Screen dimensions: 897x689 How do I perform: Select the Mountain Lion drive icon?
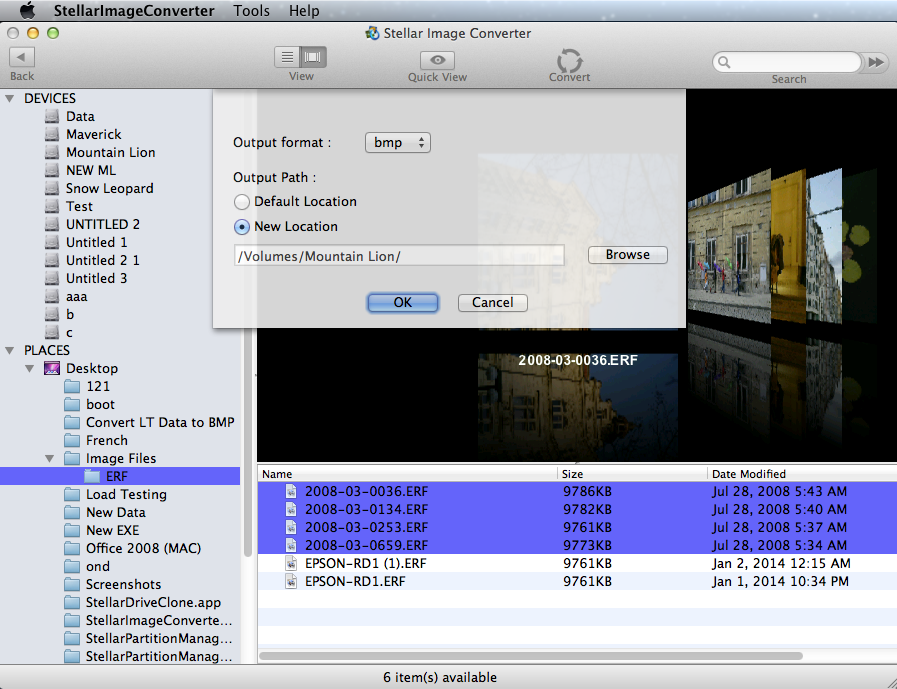(52, 153)
